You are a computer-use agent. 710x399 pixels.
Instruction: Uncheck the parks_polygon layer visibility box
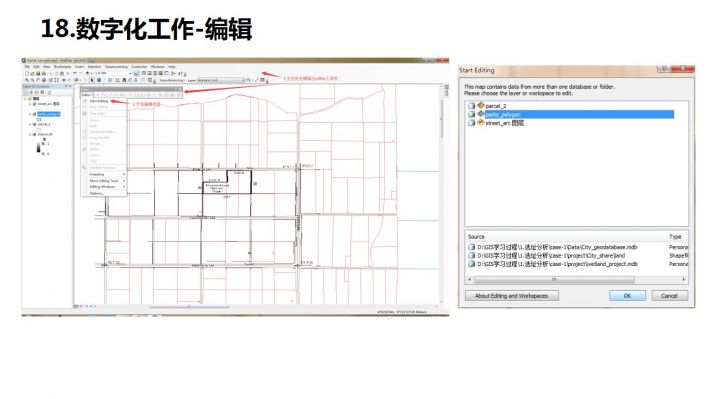34,114
